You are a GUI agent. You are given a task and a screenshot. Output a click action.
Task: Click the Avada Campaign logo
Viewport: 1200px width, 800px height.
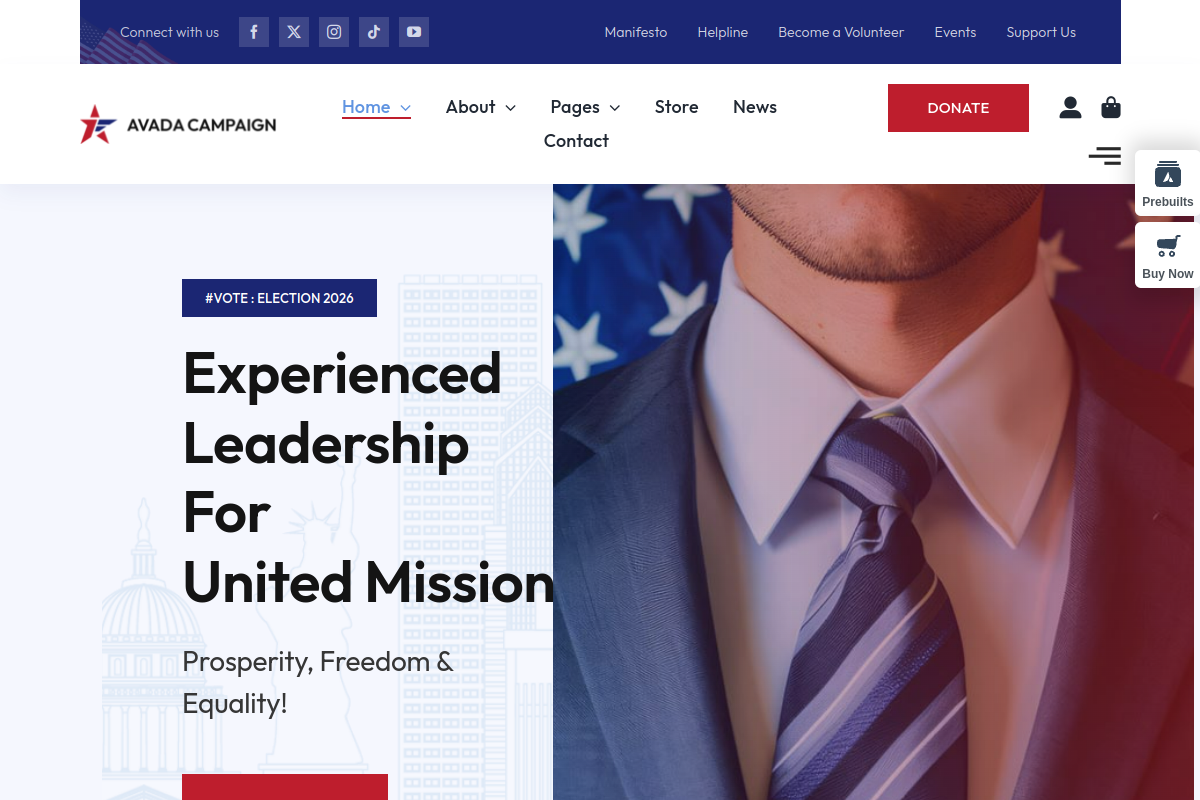click(x=178, y=124)
